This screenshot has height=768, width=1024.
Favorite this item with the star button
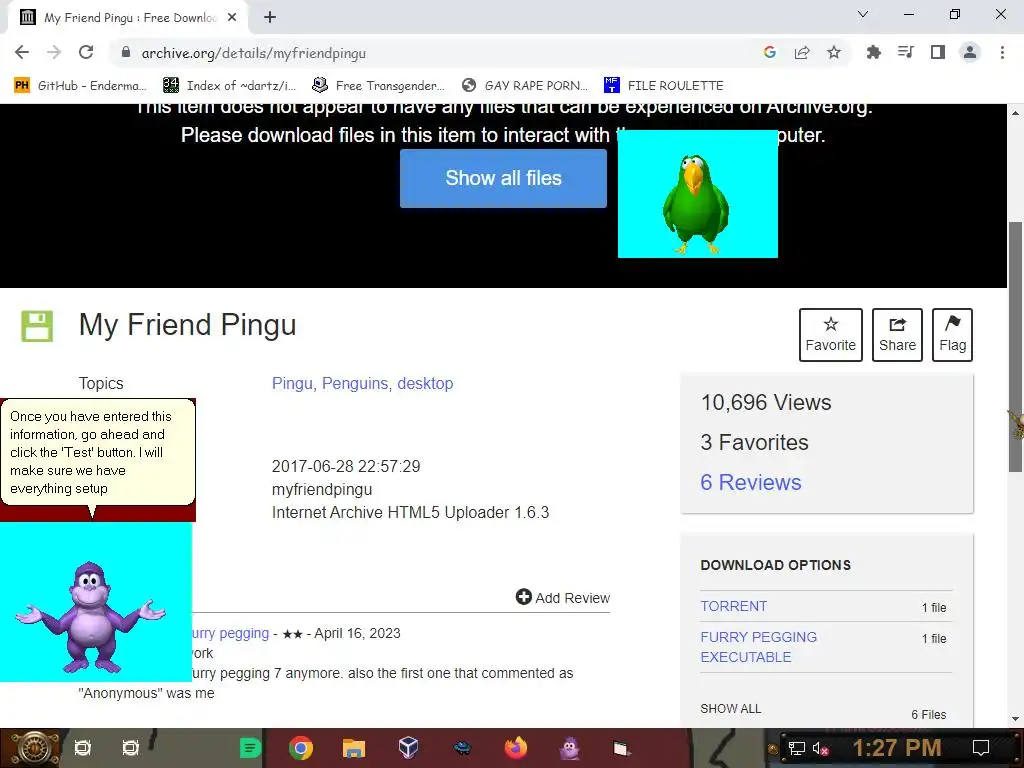tap(831, 334)
